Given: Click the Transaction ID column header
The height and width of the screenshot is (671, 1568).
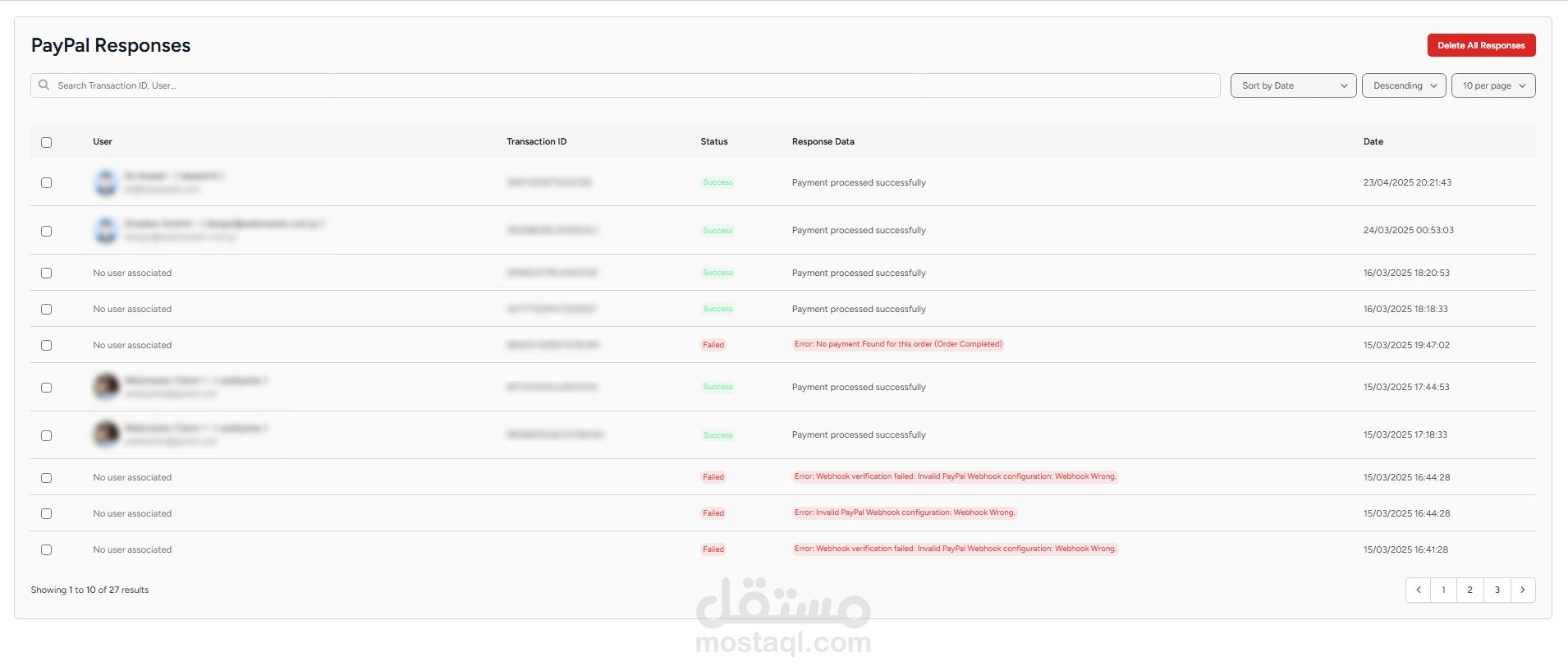Looking at the screenshot, I should tap(536, 141).
